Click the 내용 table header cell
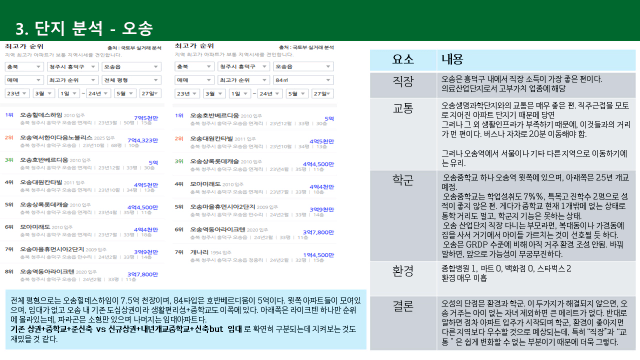The width and height of the screenshot is (640, 360). tap(536, 60)
